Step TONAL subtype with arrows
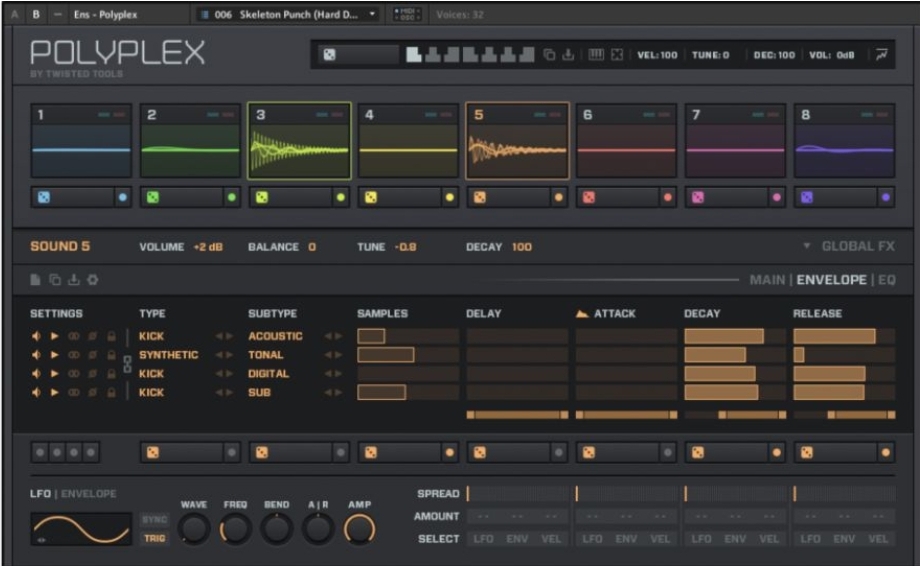 click(333, 355)
